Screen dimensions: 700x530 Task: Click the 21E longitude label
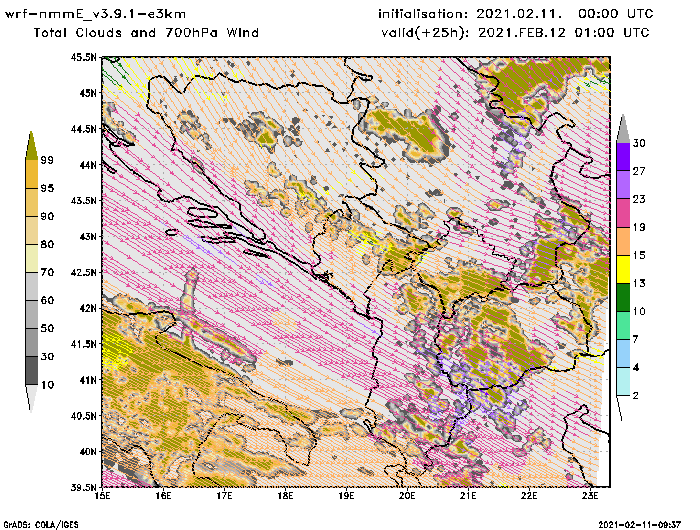coord(468,497)
